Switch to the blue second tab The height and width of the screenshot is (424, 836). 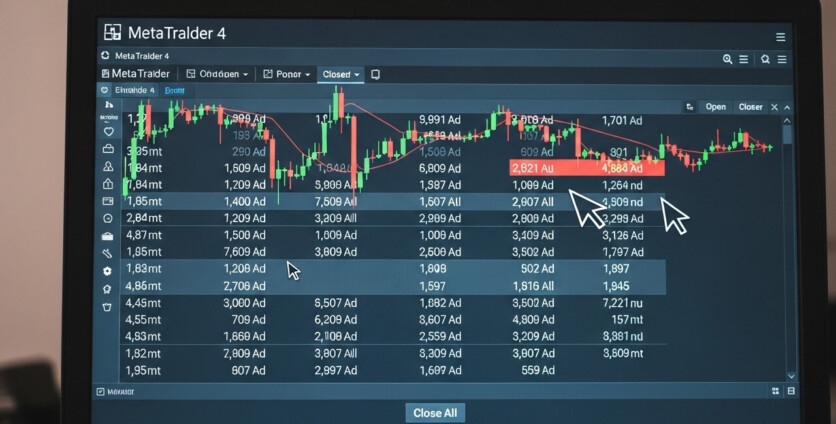(174, 91)
